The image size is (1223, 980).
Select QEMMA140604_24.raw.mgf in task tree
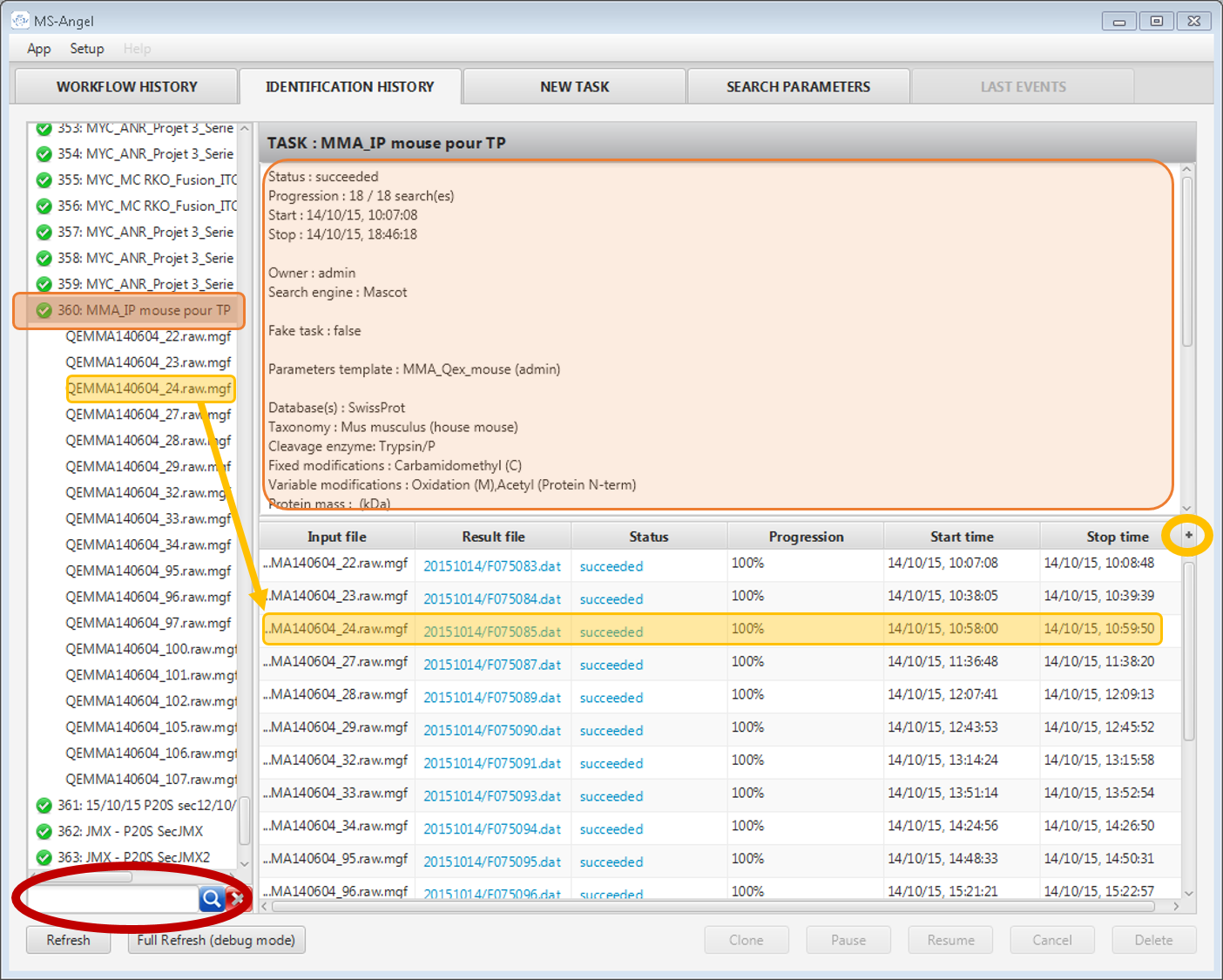click(x=149, y=389)
